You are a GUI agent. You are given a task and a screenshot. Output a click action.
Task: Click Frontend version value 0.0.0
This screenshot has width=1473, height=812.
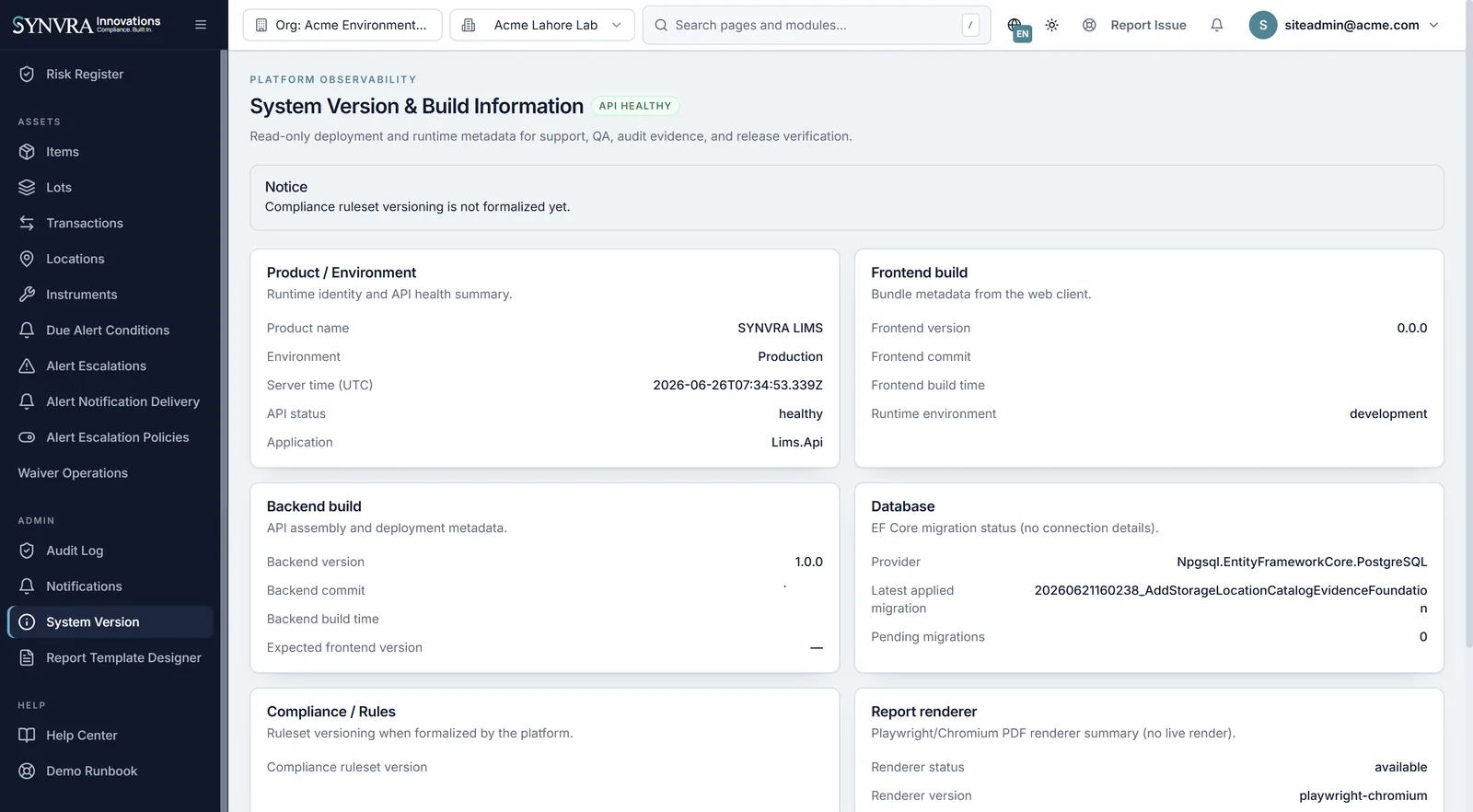(1412, 328)
